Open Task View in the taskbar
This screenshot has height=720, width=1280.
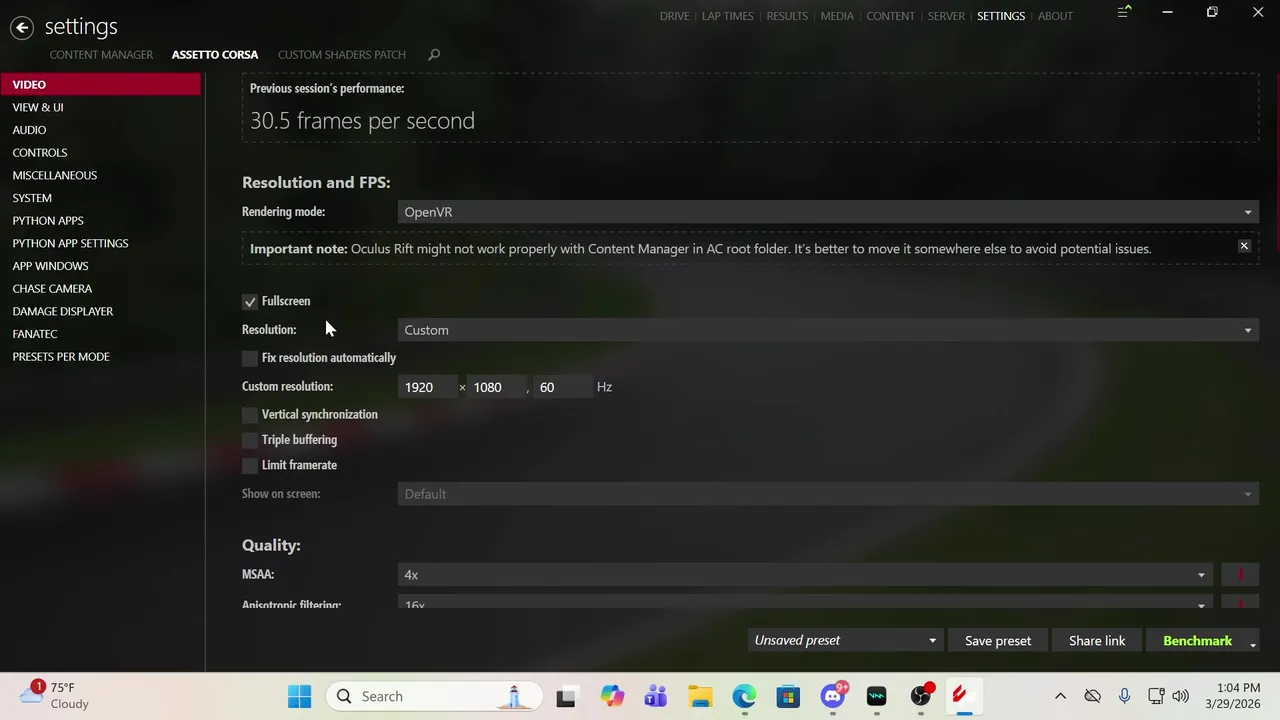(x=566, y=696)
